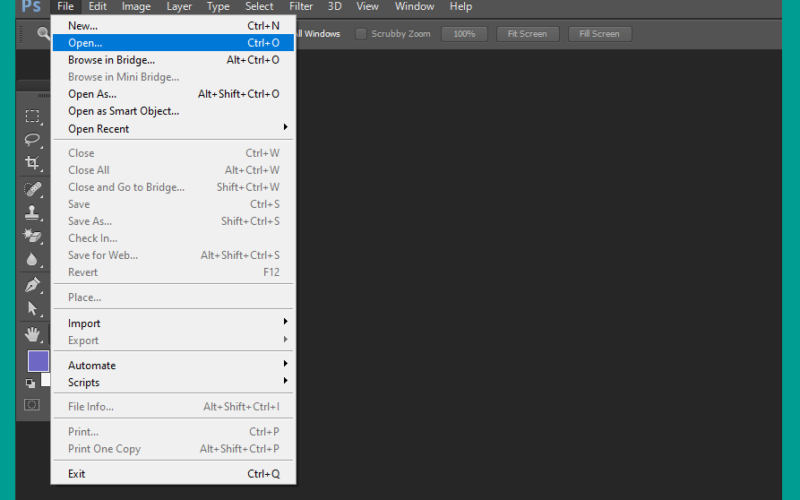The image size is (800, 500).
Task: Click the File Info... menu entry
Action: [x=173, y=407]
